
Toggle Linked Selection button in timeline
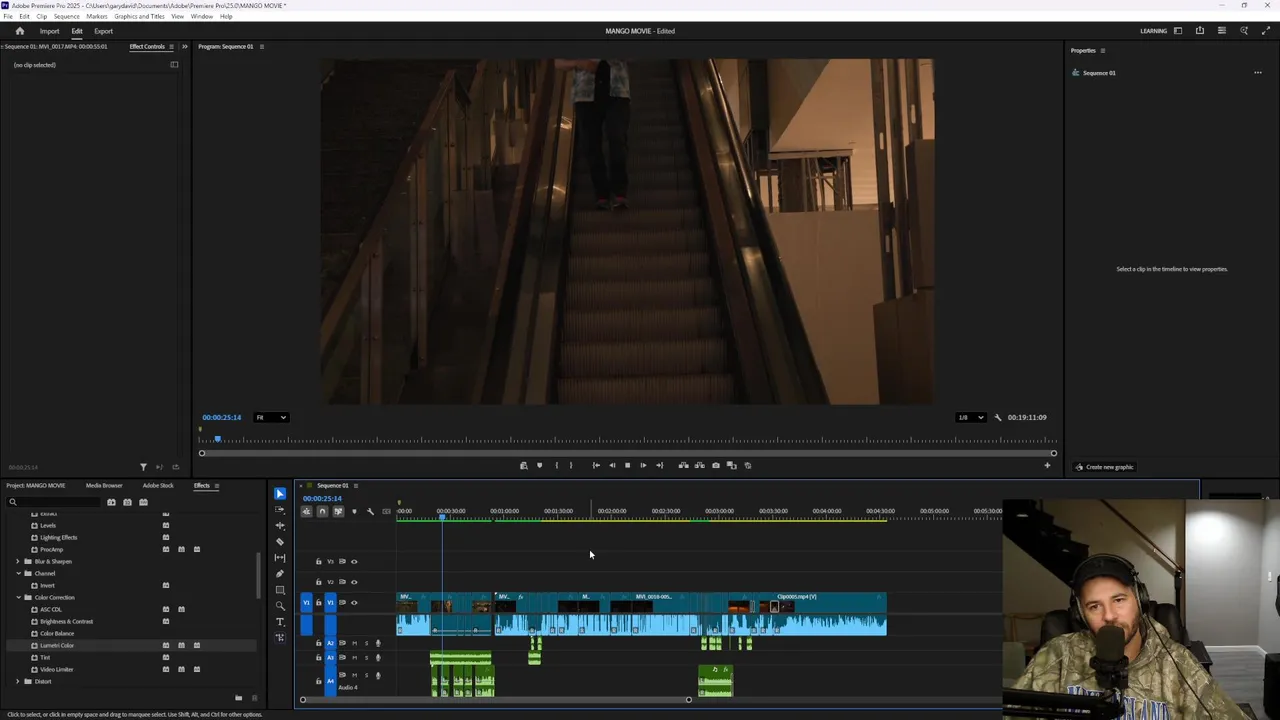(x=338, y=512)
